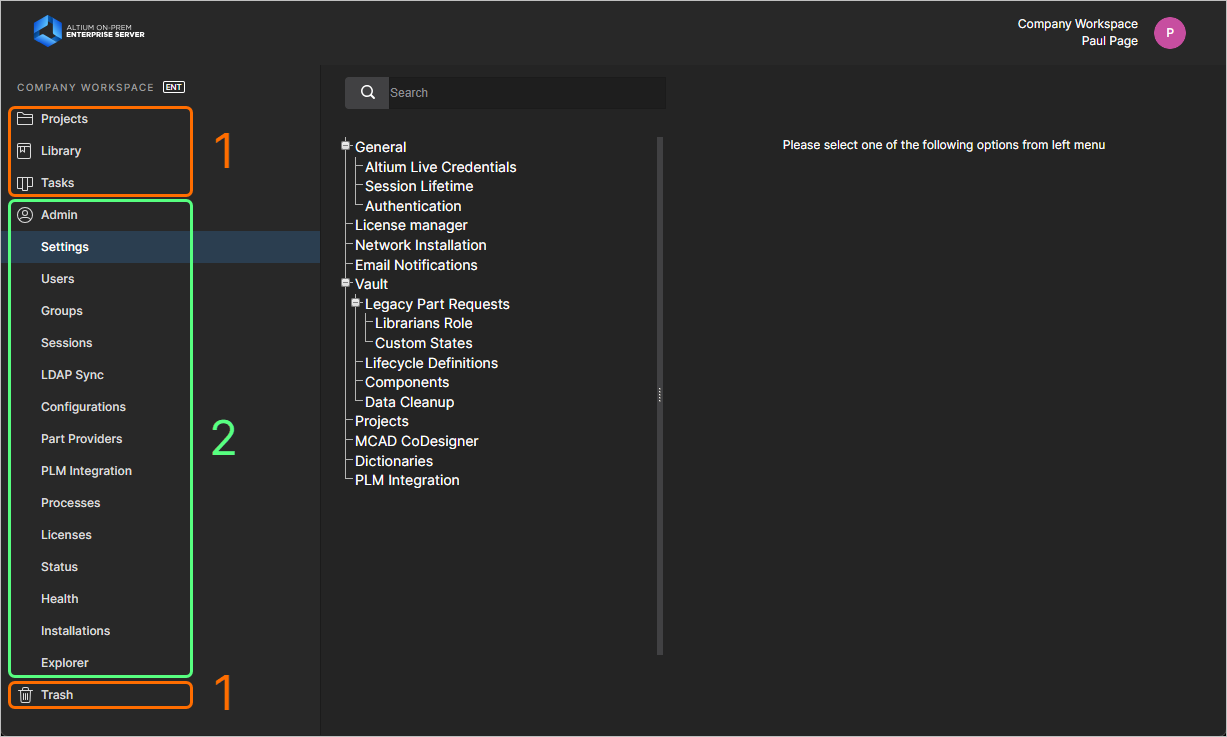
Task: Select Altium Live Credentials settings
Action: point(438,166)
